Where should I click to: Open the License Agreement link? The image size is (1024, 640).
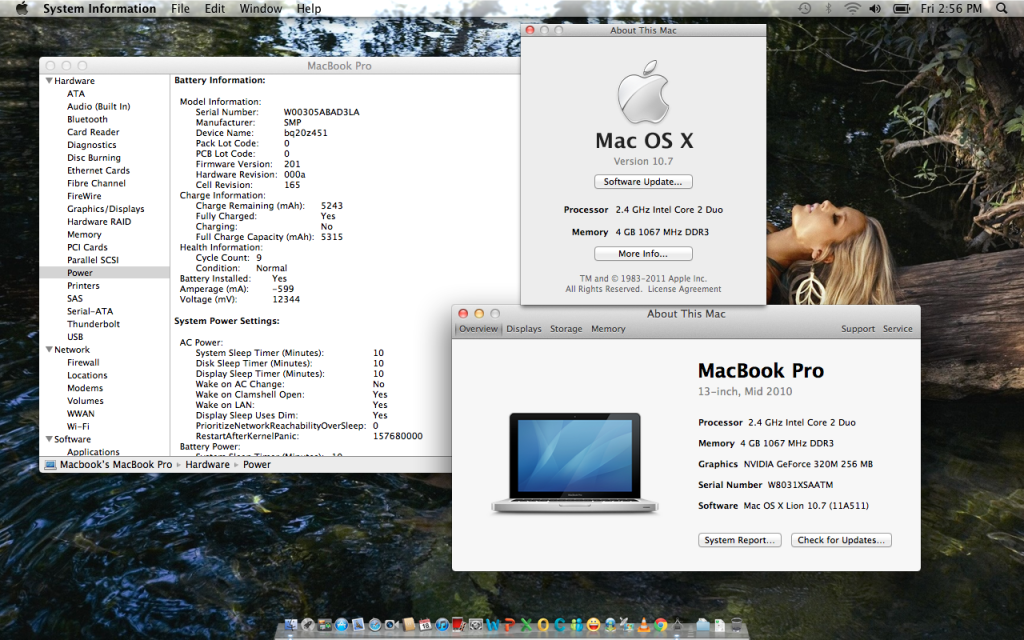[x=684, y=289]
